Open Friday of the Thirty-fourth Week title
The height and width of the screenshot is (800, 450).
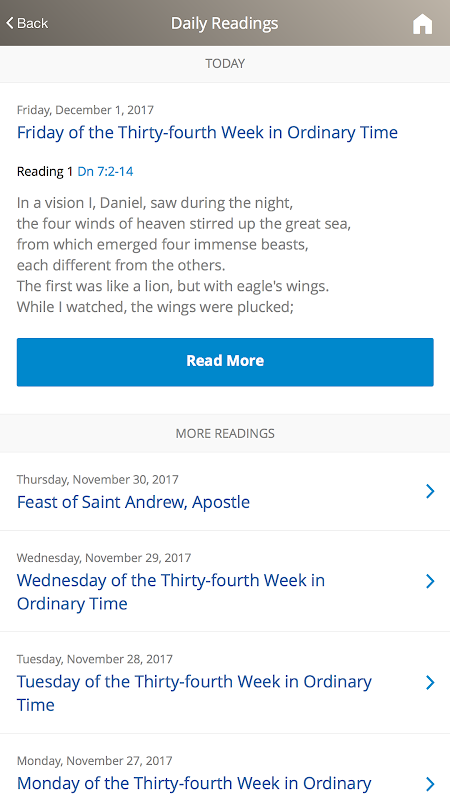tap(207, 133)
